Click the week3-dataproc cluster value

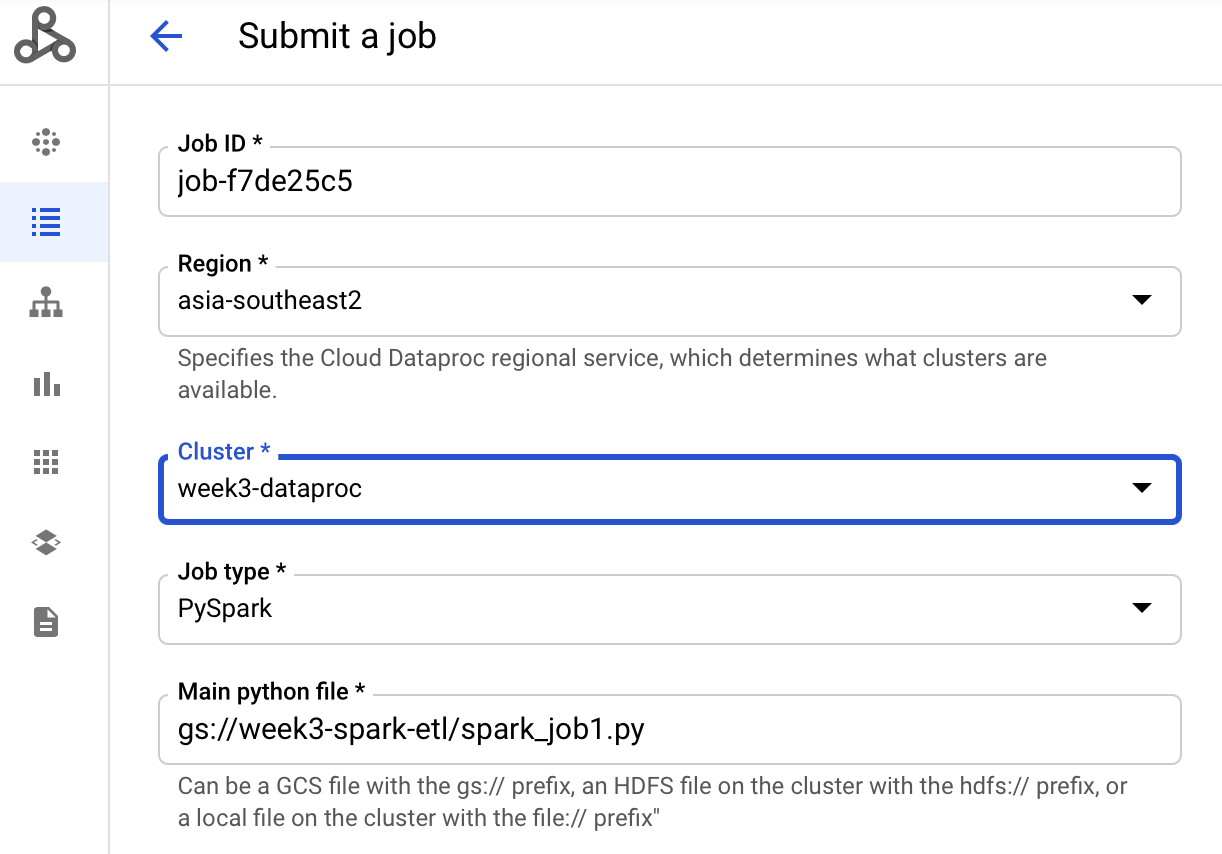pos(270,489)
